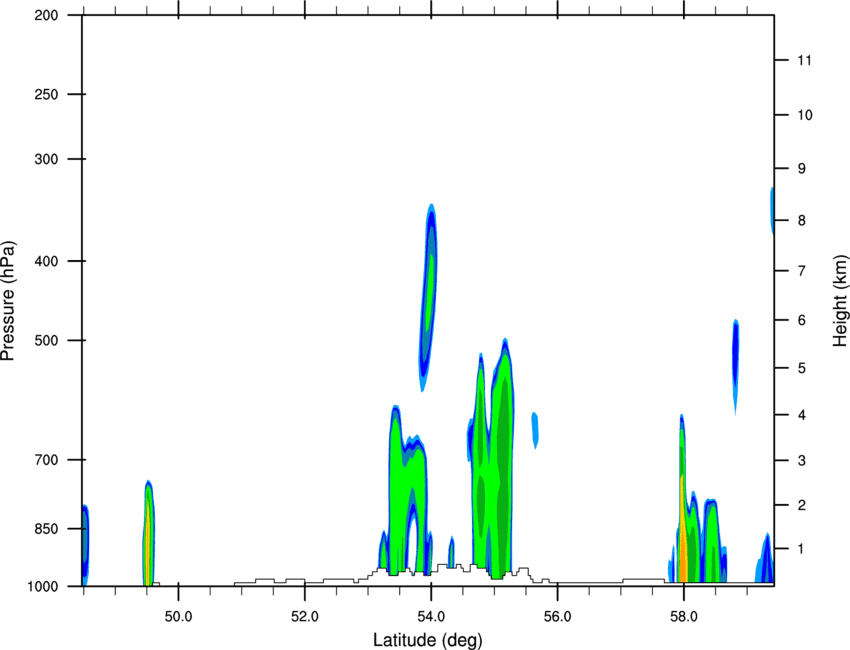Select the 500 pressure tick label
This screenshot has width=850, height=650.
point(47,340)
